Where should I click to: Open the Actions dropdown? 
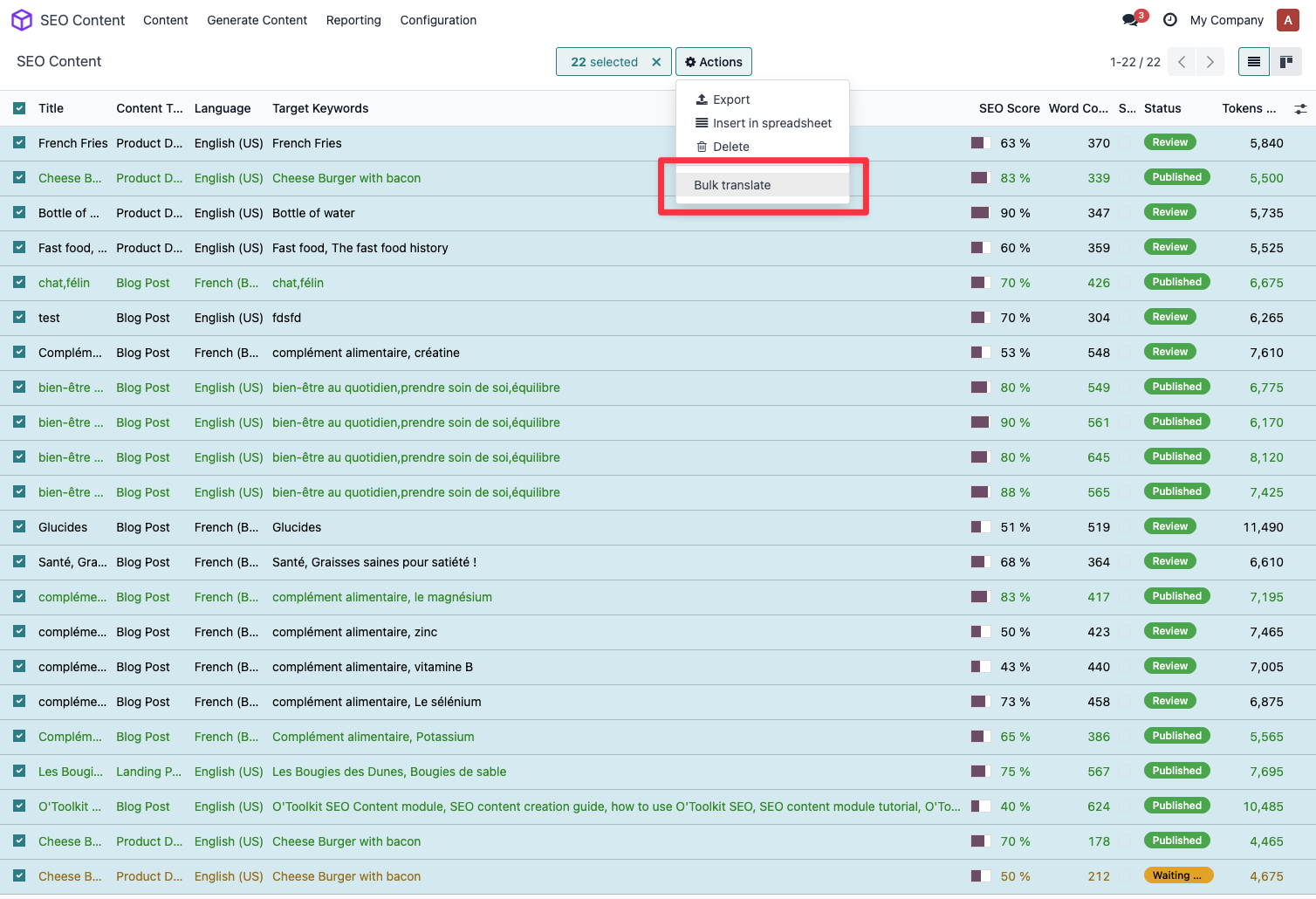714,62
